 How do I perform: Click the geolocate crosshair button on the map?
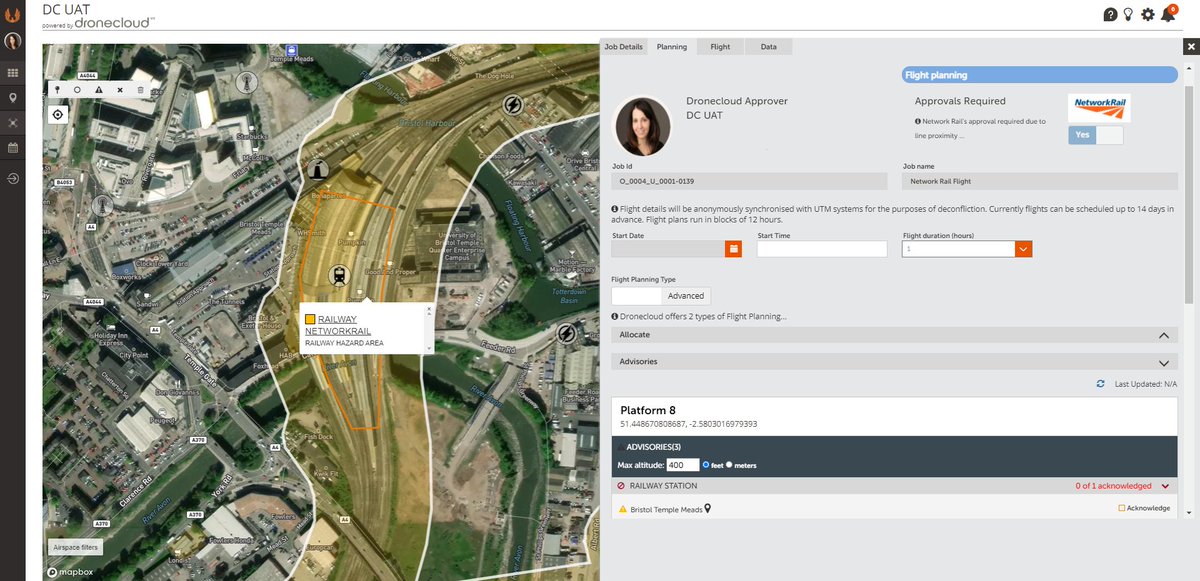click(57, 114)
